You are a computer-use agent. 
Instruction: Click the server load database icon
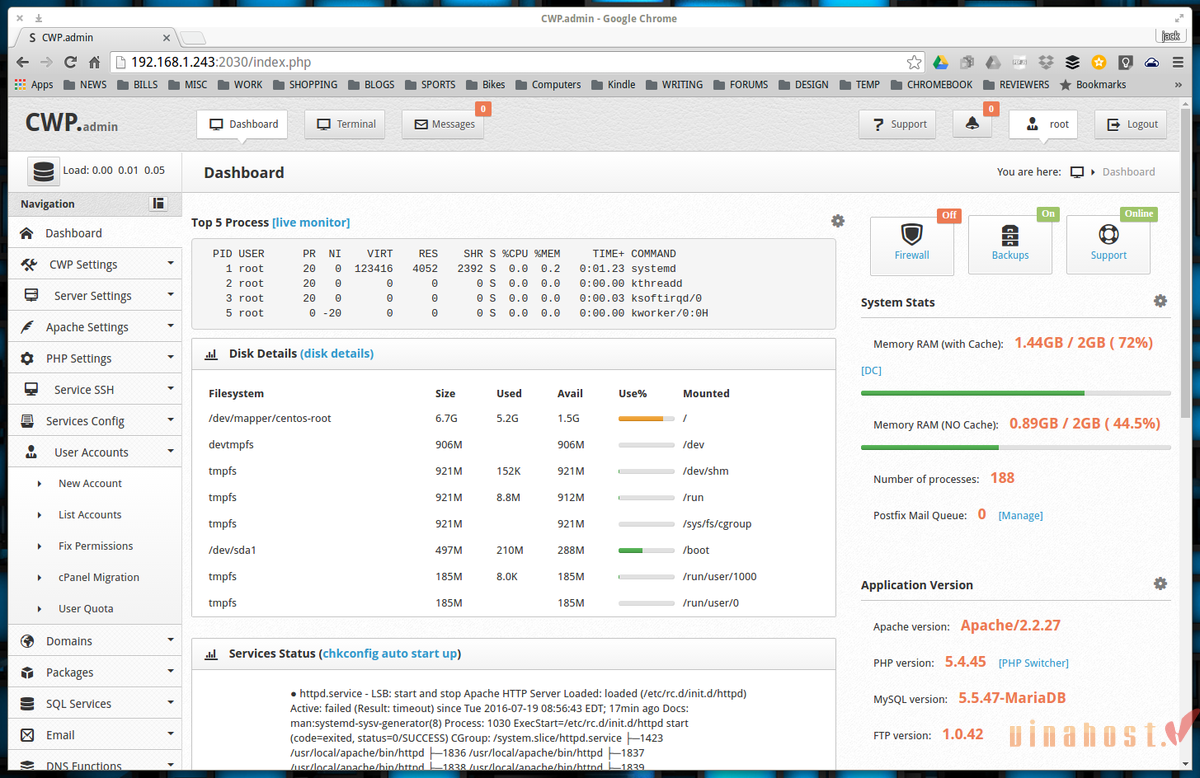coord(43,171)
